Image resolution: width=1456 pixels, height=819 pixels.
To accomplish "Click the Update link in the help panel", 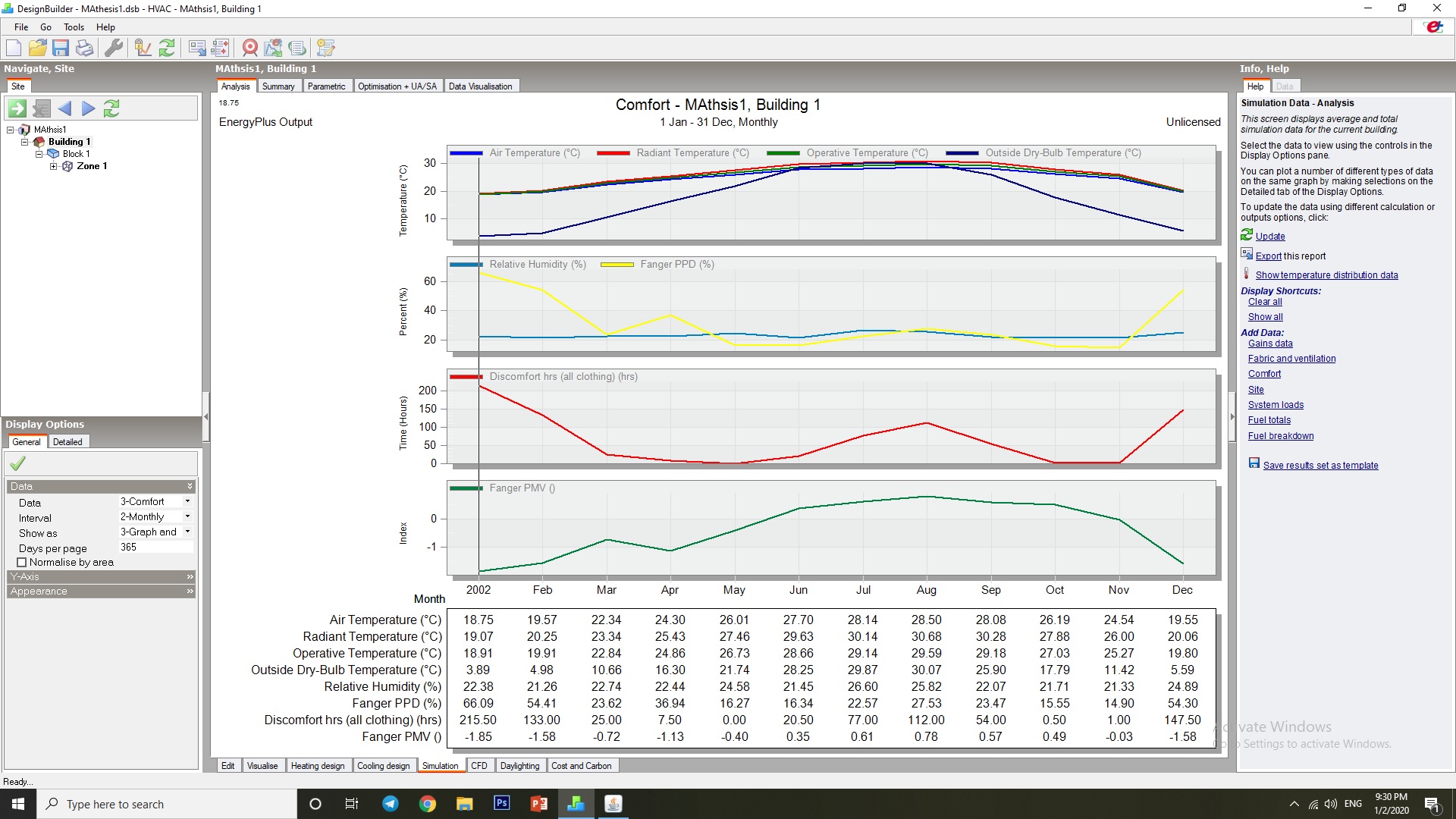I will [x=1270, y=237].
